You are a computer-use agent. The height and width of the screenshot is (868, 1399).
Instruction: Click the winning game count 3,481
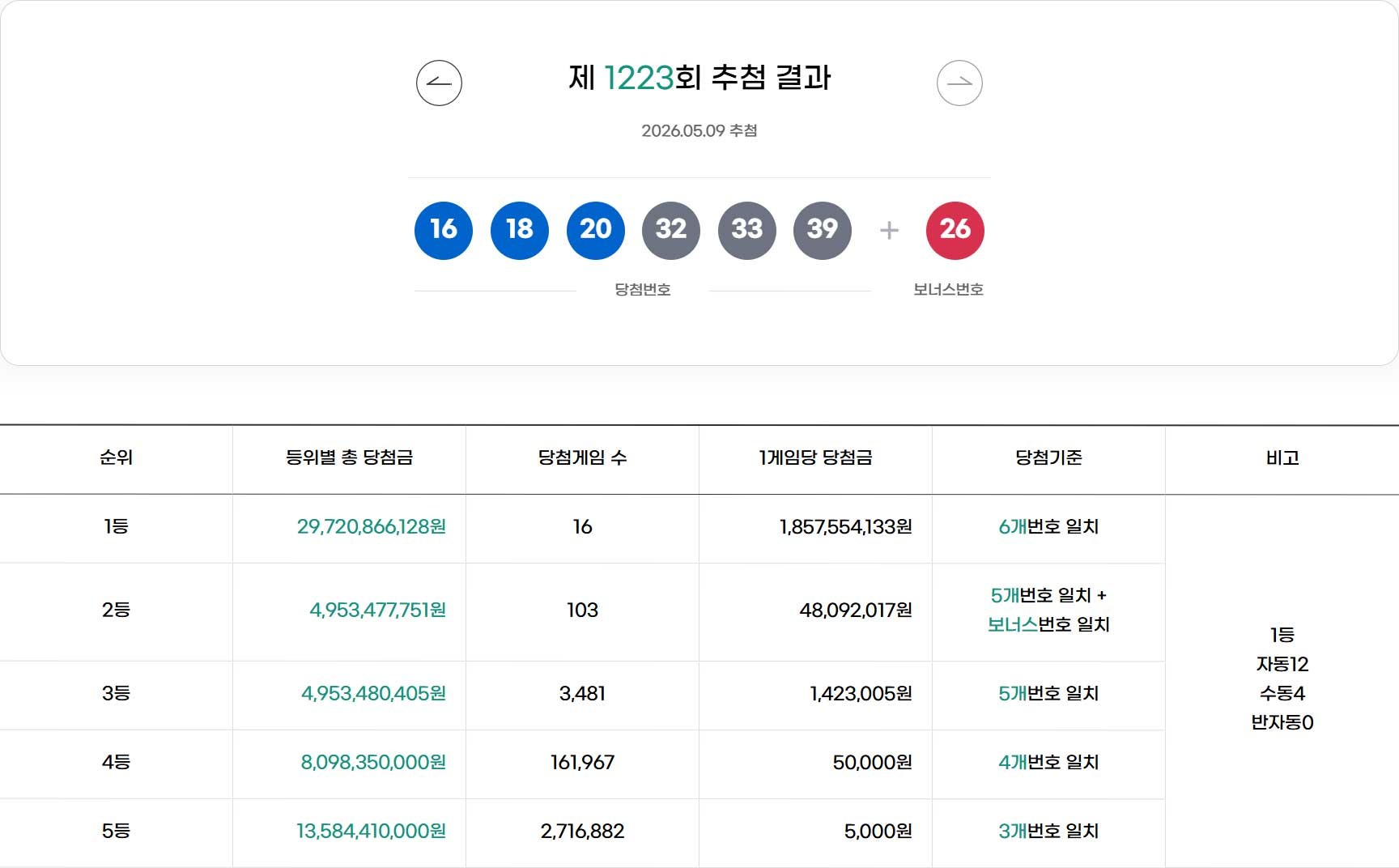click(583, 693)
